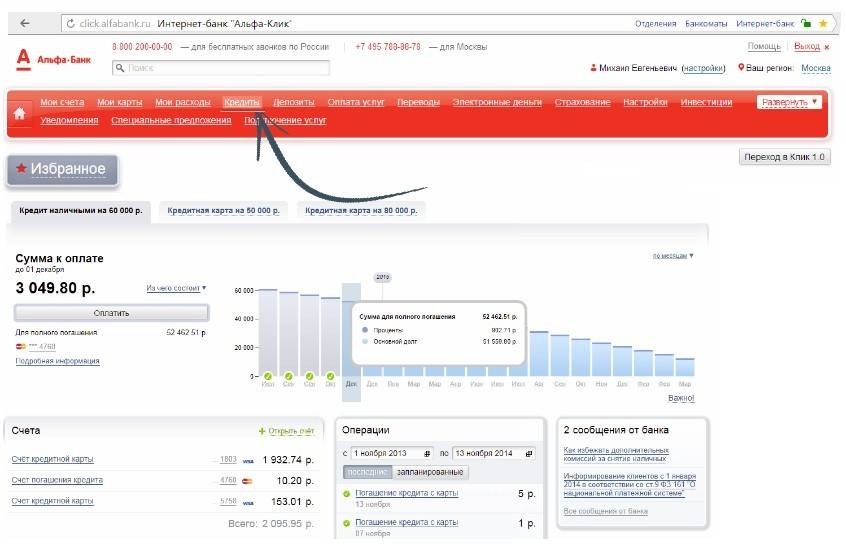The width and height of the screenshot is (846, 548).
Task: Click the 'Избранное' favorites button
Action: (63, 170)
